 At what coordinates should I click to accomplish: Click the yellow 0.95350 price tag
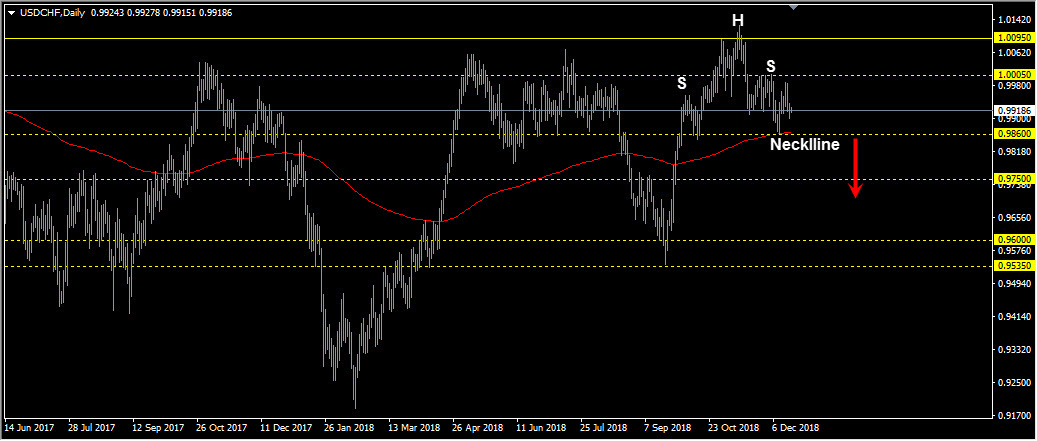point(1013,266)
